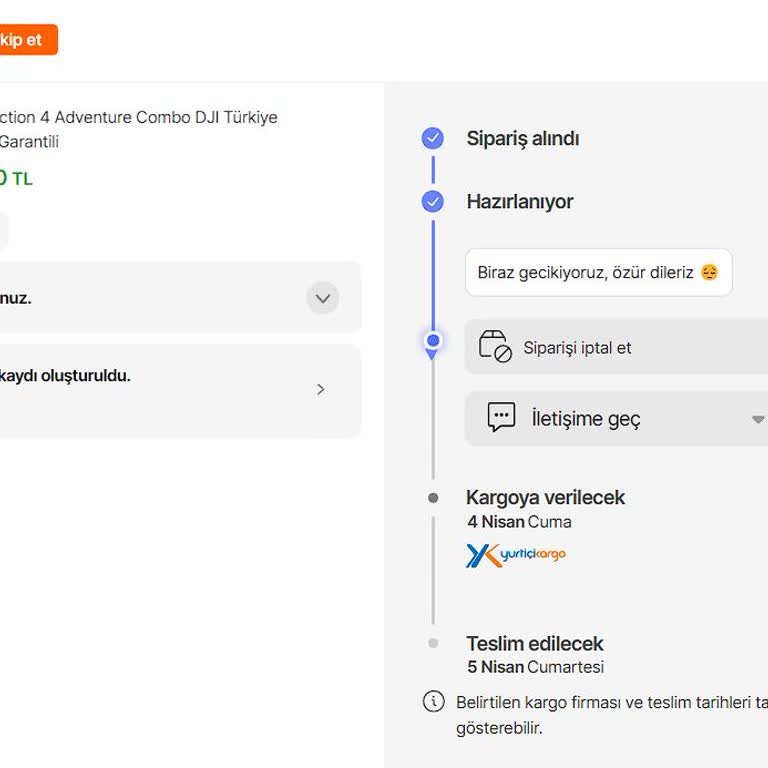Click the sad emoji in the delay message
Screen dimensions: 768x768
click(x=709, y=273)
